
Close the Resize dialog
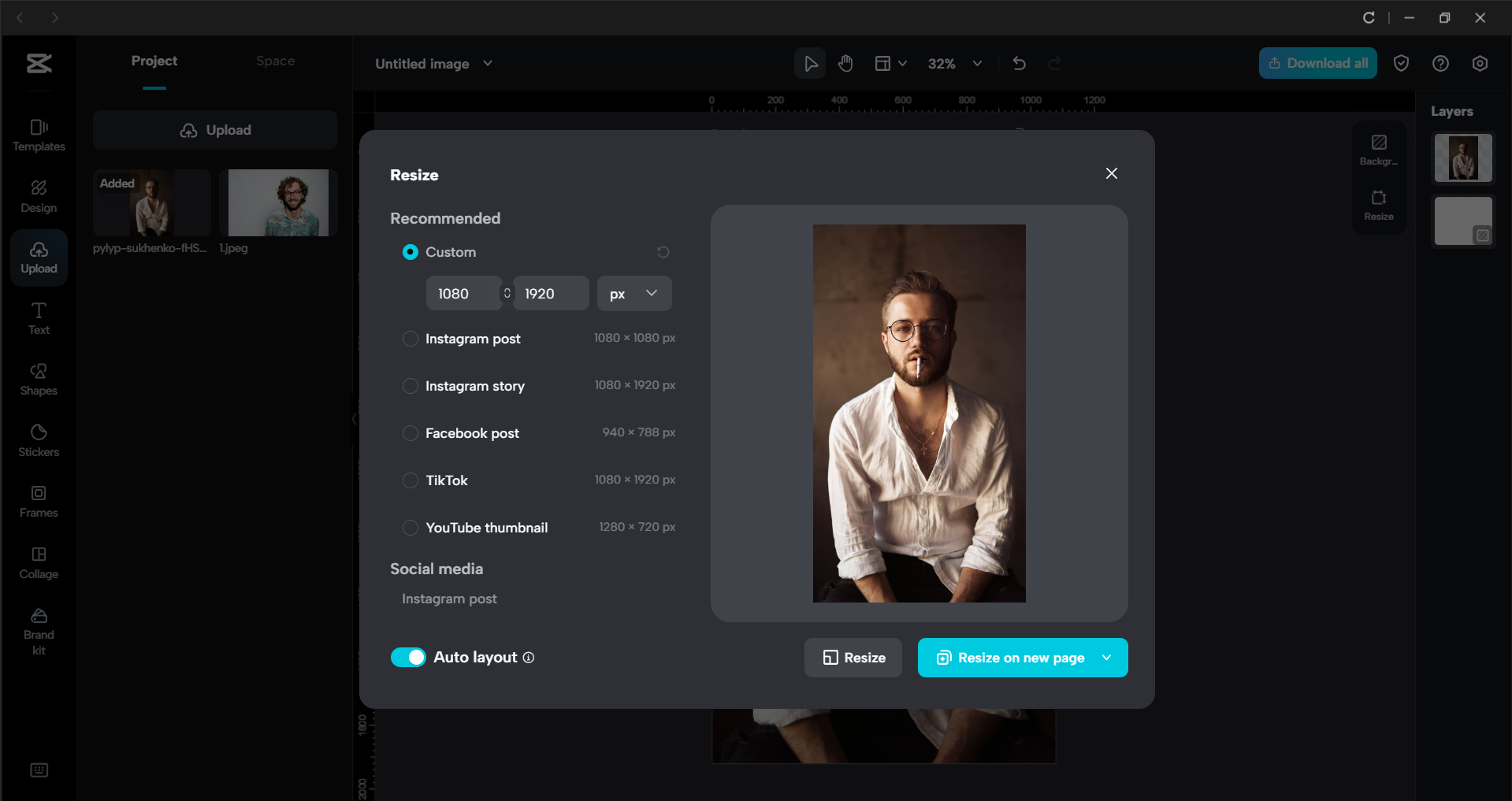pos(1111,173)
